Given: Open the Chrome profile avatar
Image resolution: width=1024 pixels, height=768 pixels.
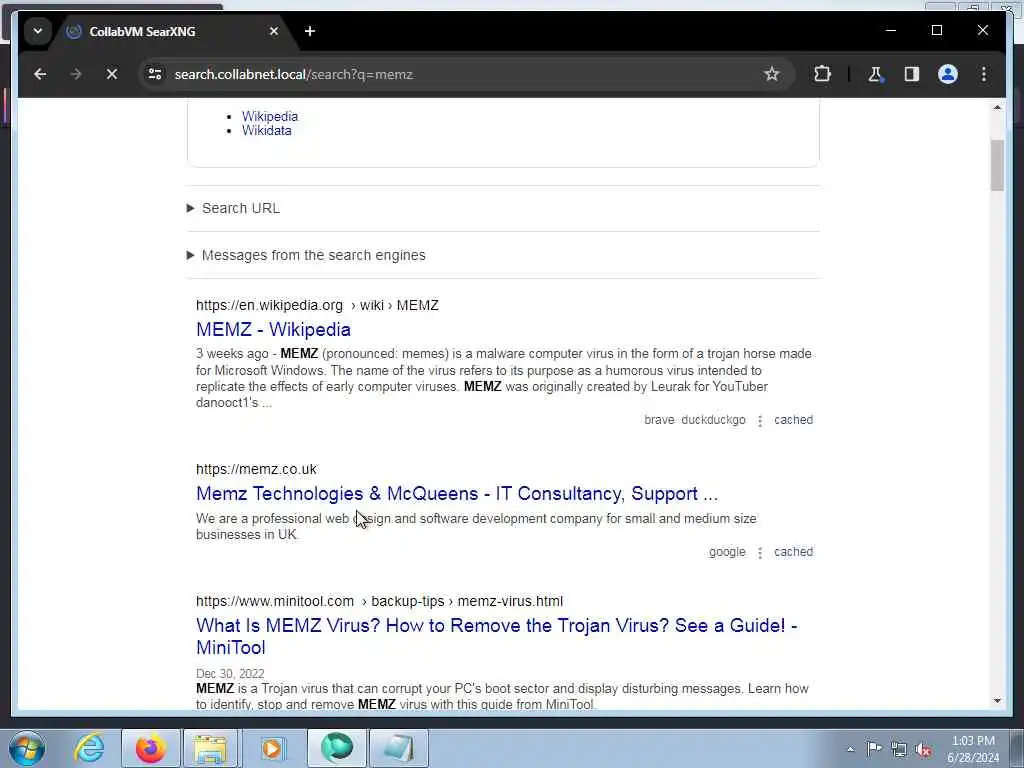Looking at the screenshot, I should click(948, 74).
